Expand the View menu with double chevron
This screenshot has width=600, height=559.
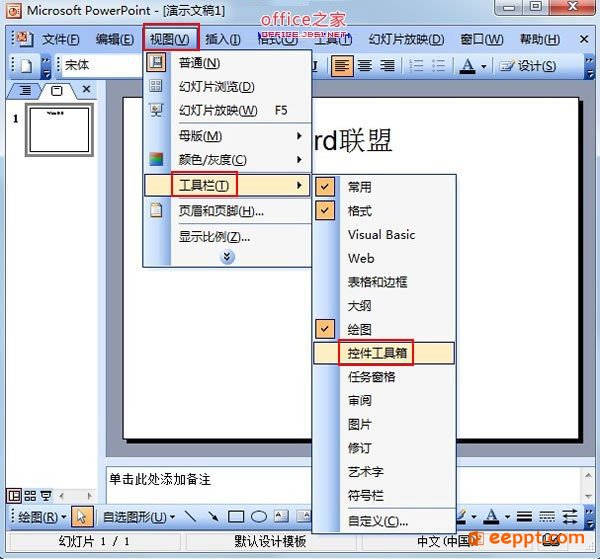(x=227, y=256)
